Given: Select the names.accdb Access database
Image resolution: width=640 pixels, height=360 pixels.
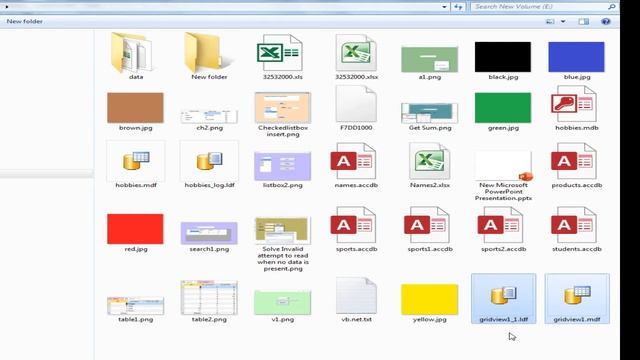Looking at the screenshot, I should 353,161.
